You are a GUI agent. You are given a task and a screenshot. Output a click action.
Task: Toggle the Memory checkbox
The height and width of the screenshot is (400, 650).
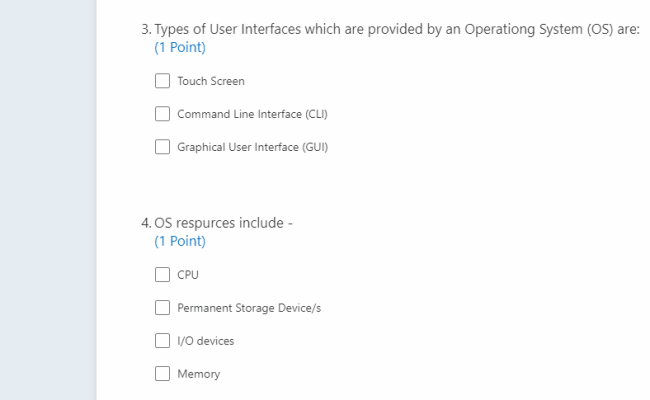[163, 374]
